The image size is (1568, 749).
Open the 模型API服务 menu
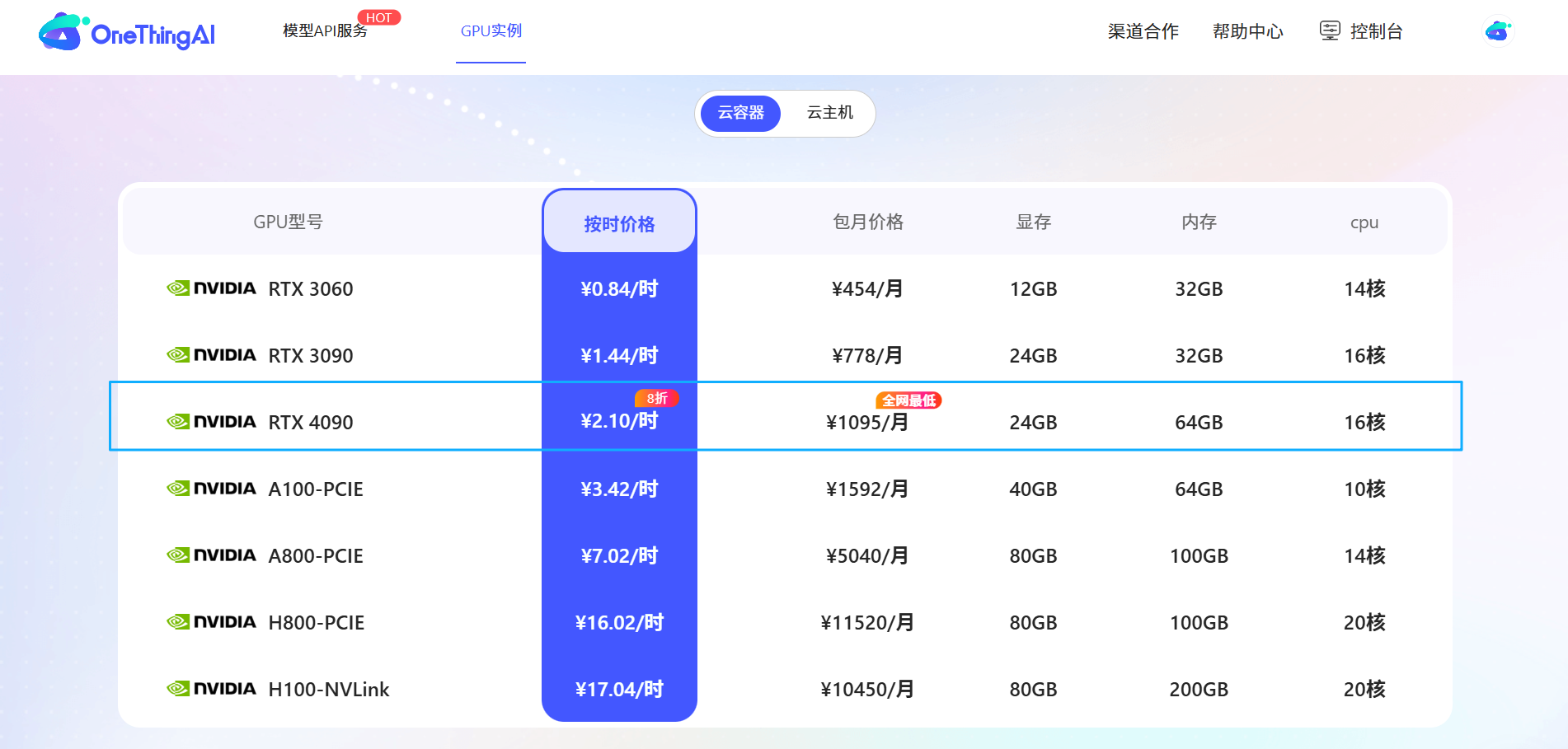click(325, 31)
